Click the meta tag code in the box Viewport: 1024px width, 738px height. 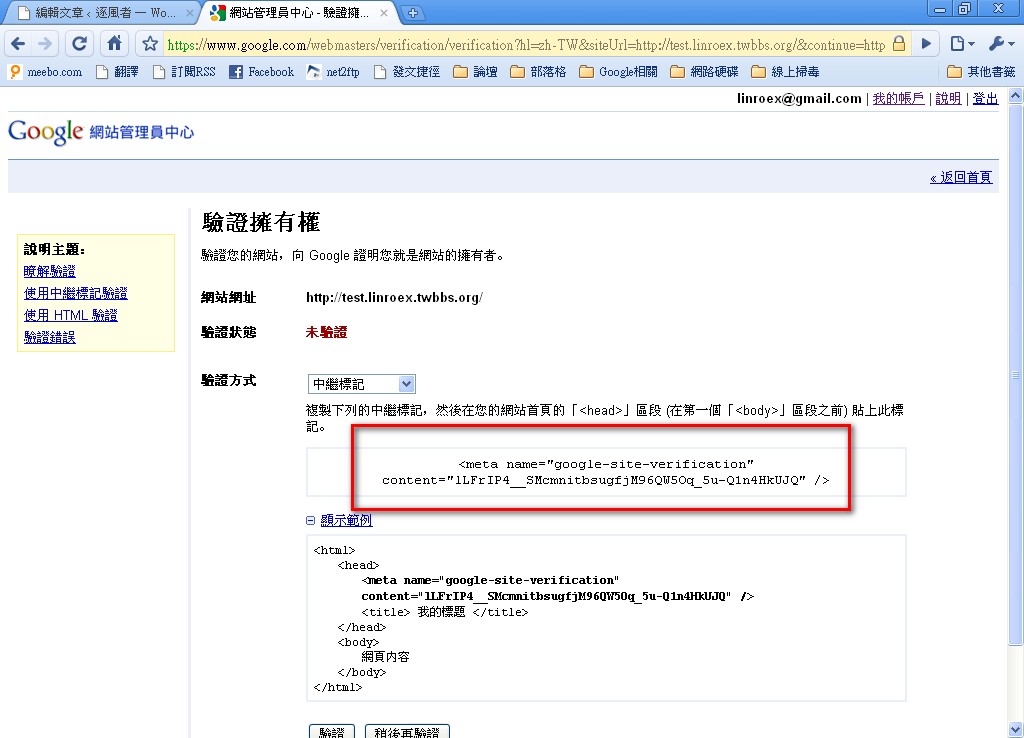pos(606,472)
